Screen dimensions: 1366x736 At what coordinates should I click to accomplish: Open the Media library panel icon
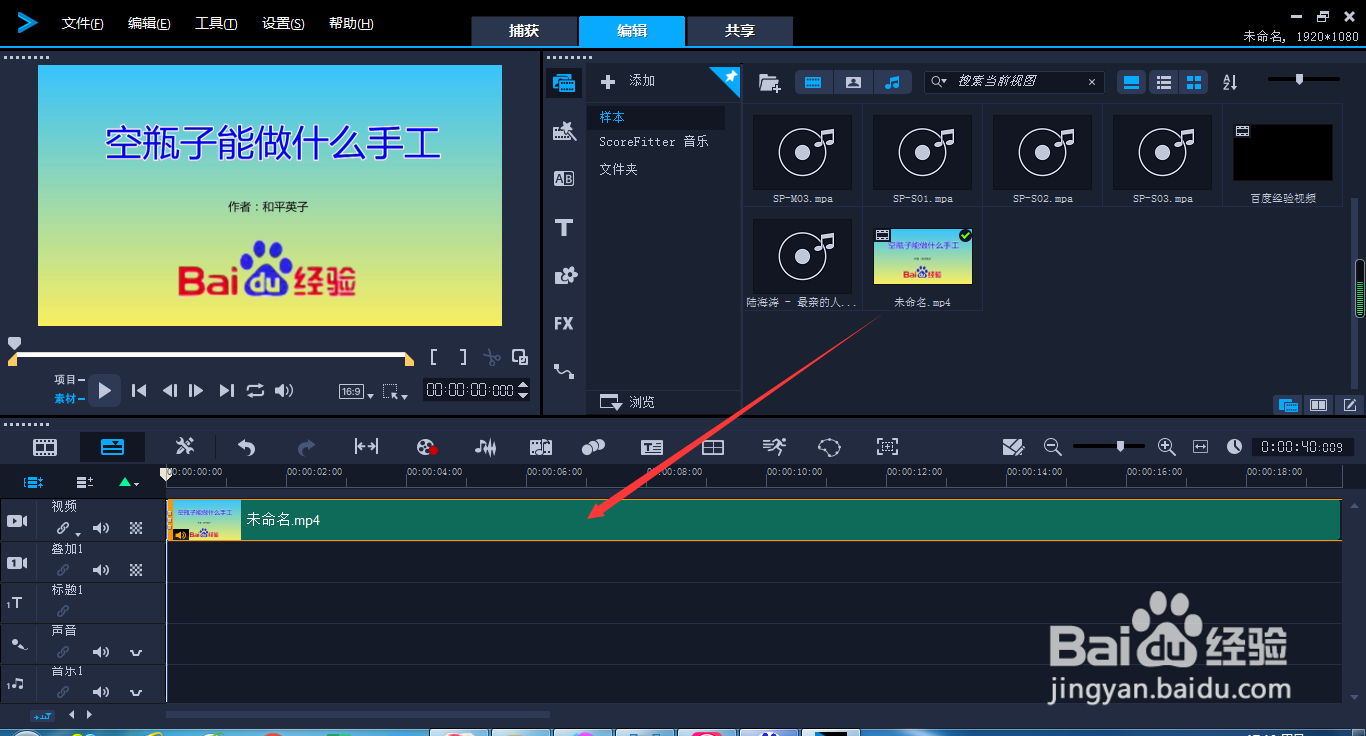tap(564, 82)
